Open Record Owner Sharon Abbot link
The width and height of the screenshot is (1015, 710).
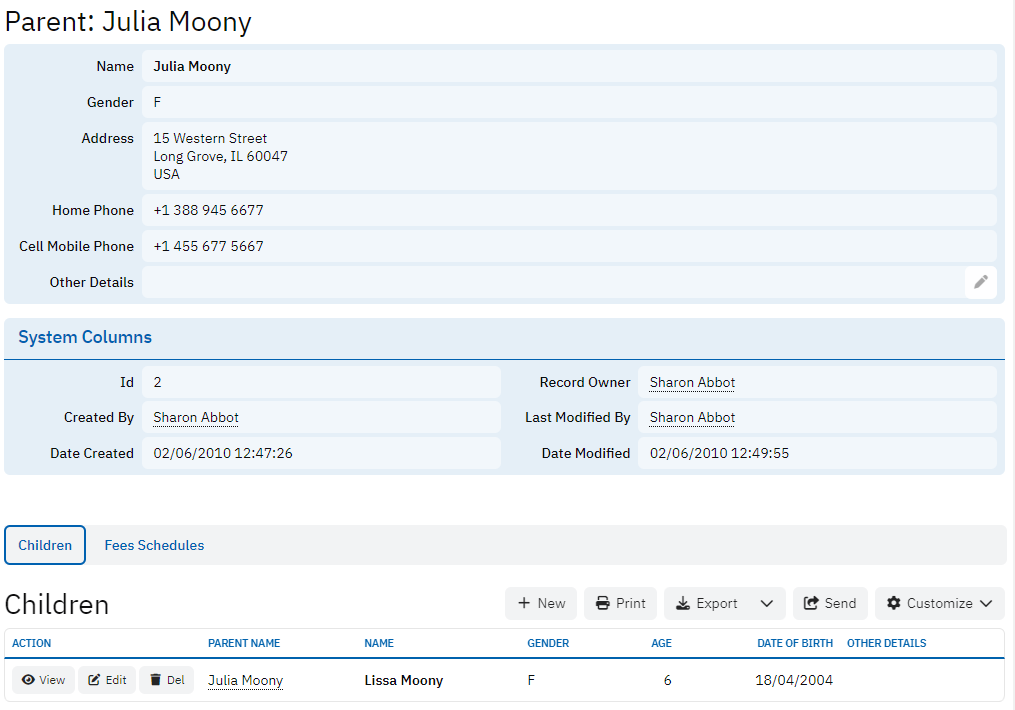692,382
